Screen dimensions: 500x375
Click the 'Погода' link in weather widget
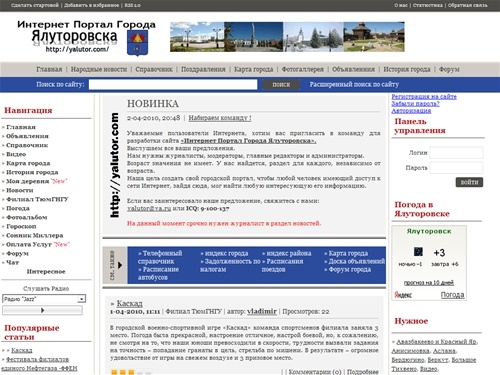(x=452, y=295)
